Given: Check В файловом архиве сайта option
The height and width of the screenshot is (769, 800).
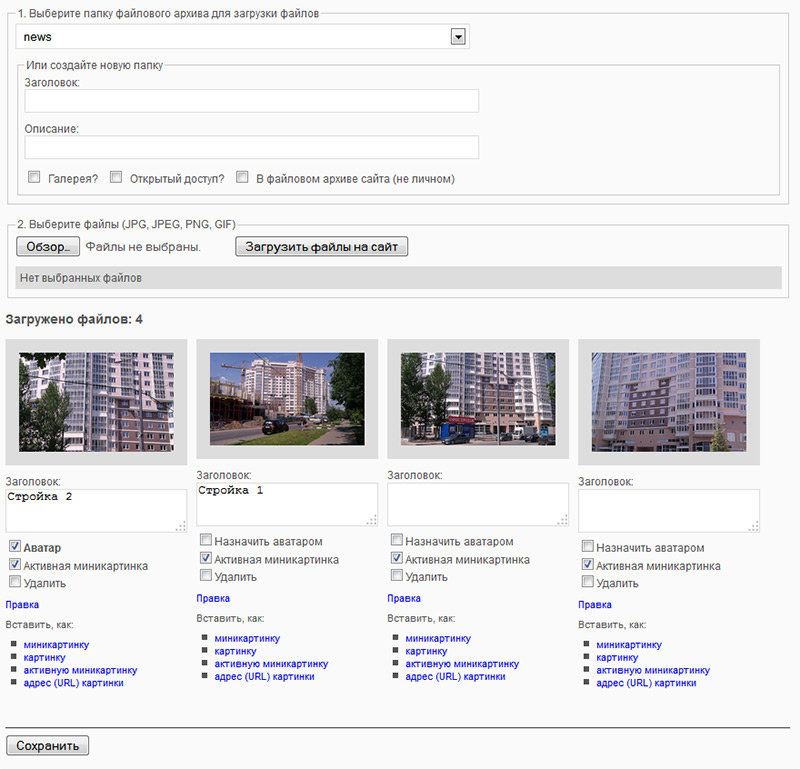Looking at the screenshot, I should pyautogui.click(x=242, y=178).
